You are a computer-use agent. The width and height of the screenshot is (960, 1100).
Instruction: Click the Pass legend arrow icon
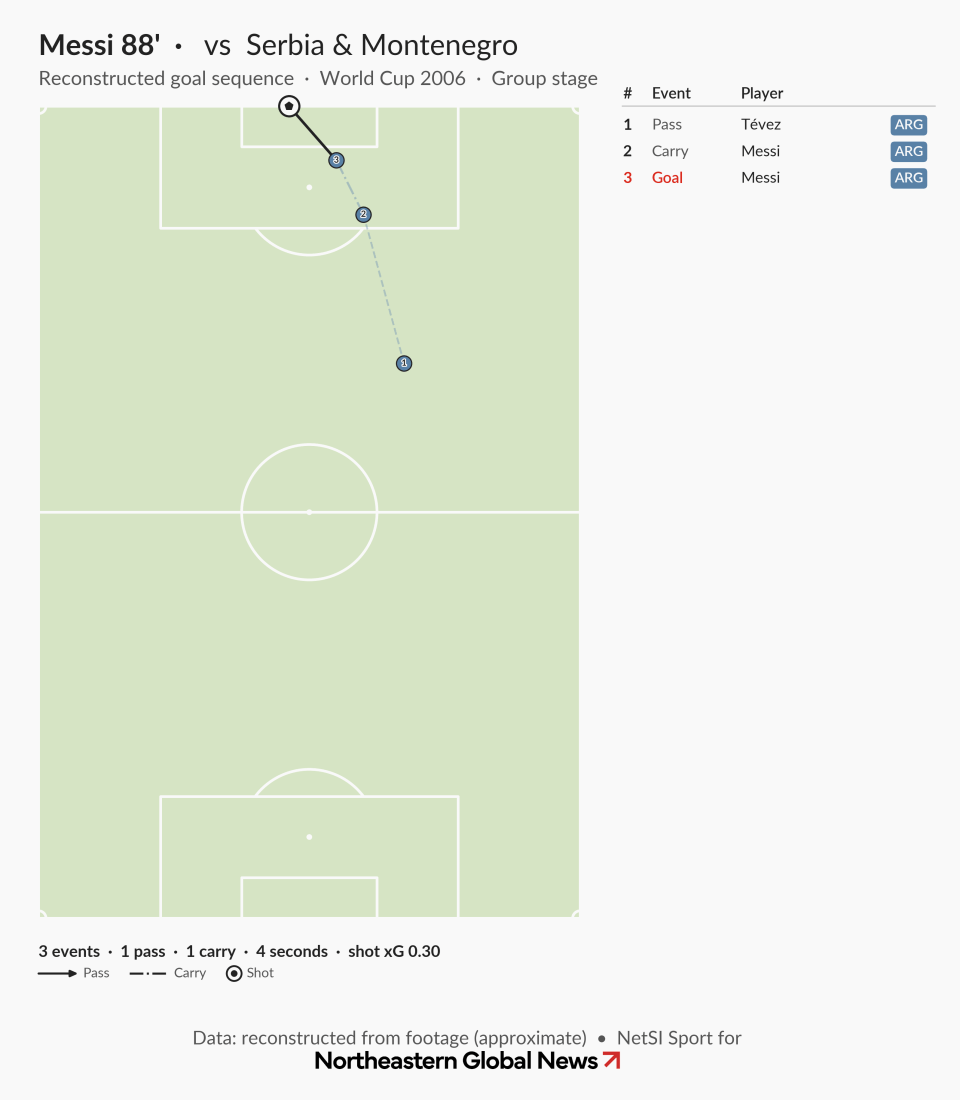[58, 973]
